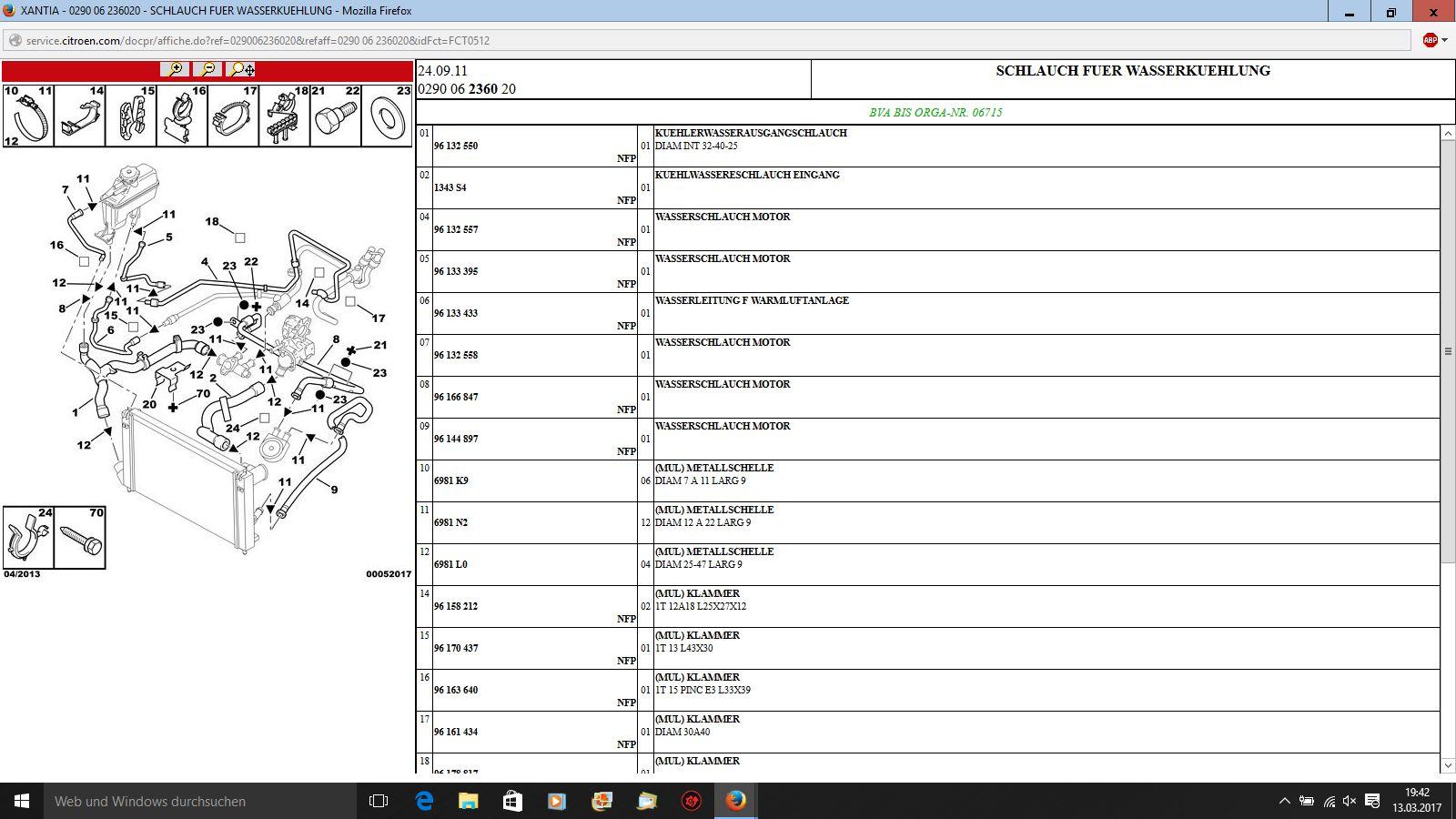The width and height of the screenshot is (1456, 819).
Task: Zoom in on the parts diagram
Action: [x=174, y=69]
